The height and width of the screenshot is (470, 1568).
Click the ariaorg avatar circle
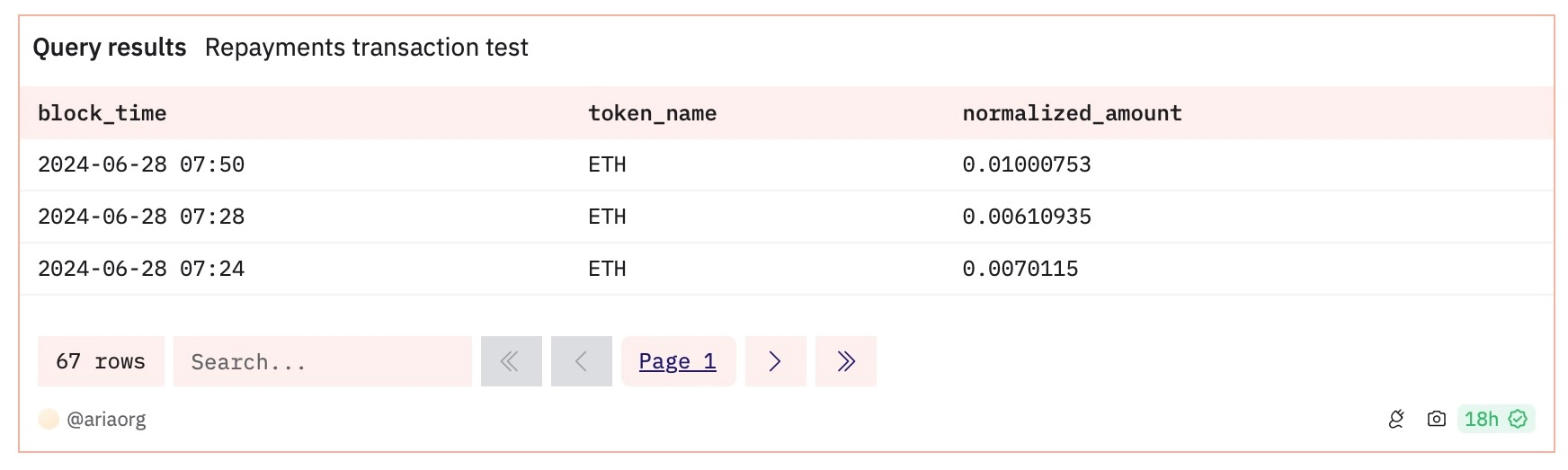point(49,419)
